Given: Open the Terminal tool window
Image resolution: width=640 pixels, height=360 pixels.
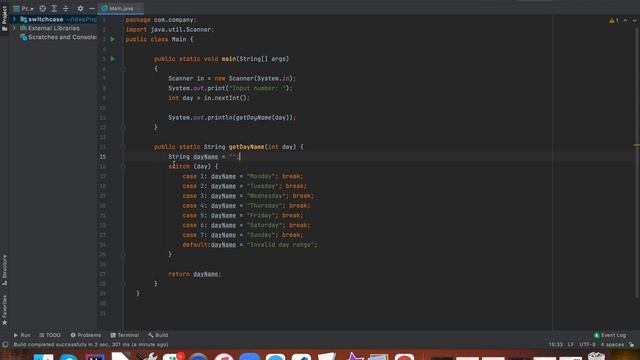Looking at the screenshot, I should 125,335.
